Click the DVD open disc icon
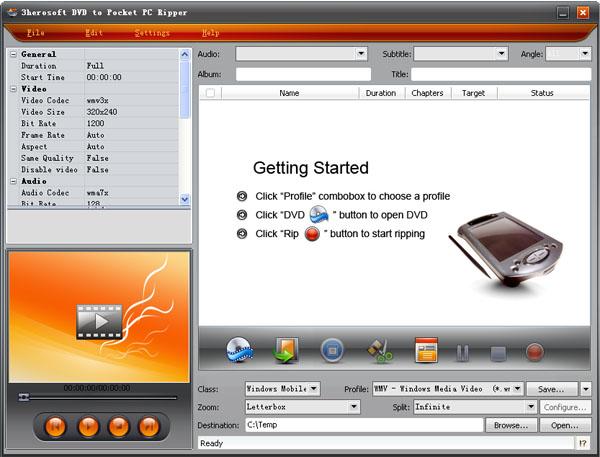Image resolution: width=600 pixels, height=457 pixels. point(240,350)
